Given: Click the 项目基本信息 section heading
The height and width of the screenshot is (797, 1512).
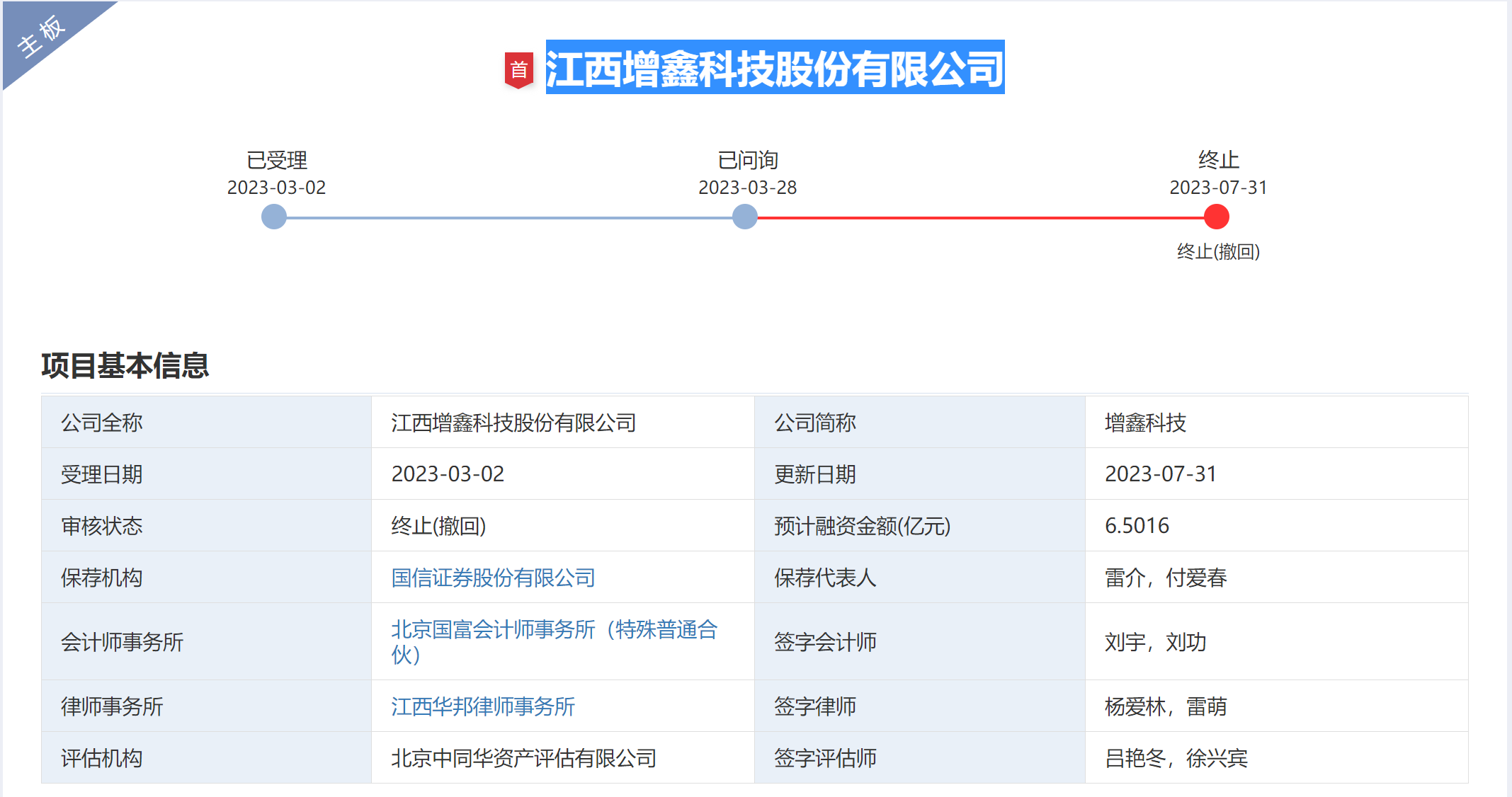Looking at the screenshot, I should click(125, 365).
